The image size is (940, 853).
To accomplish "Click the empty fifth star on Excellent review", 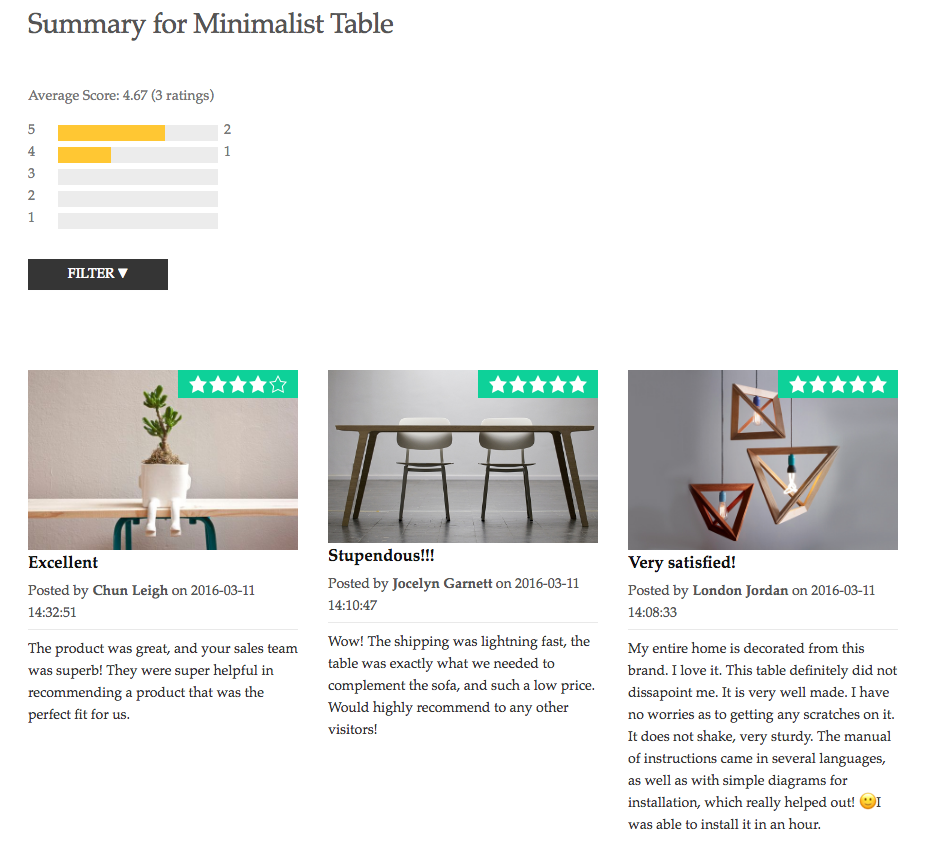I will (x=278, y=384).
